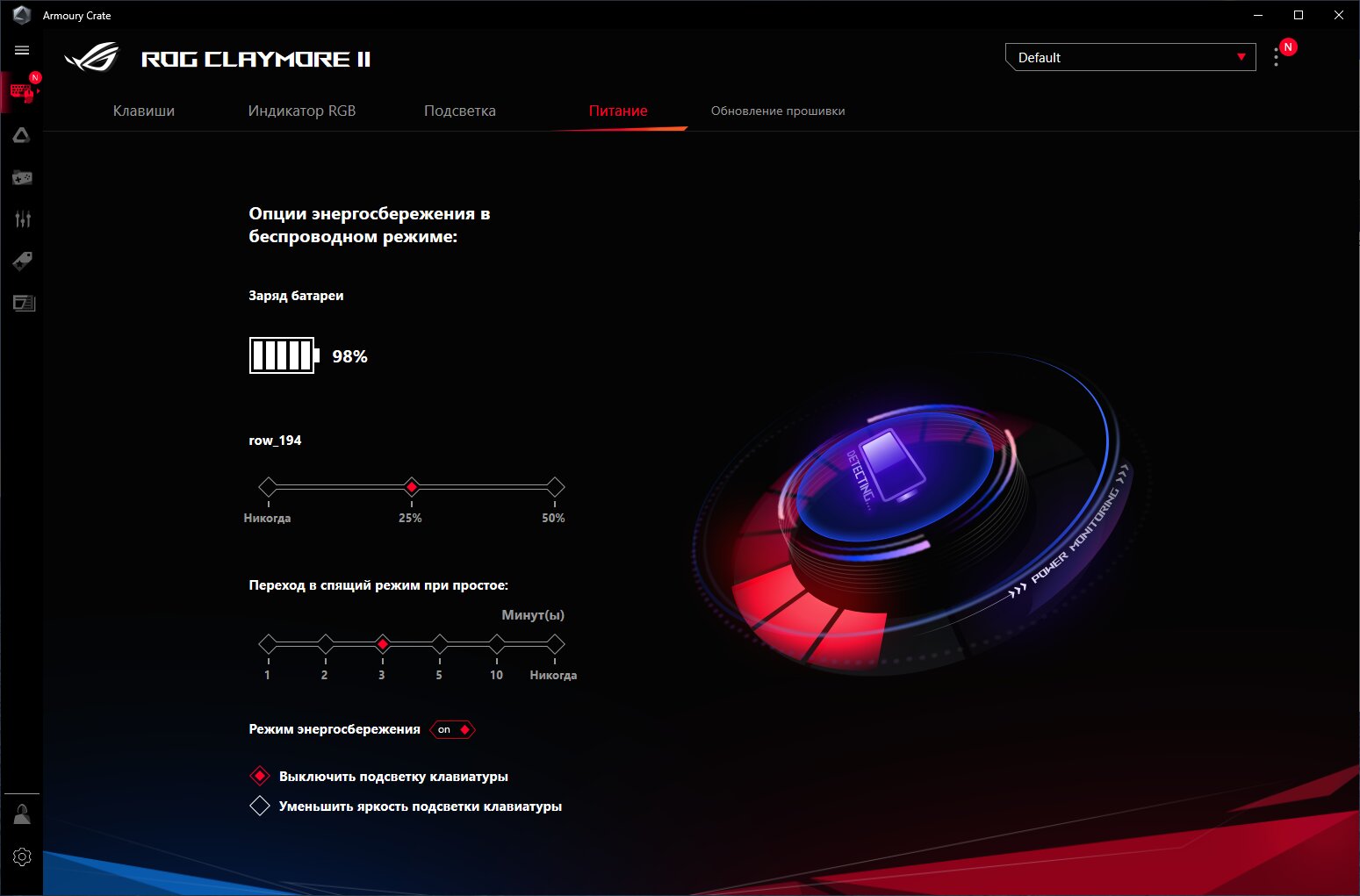
Task: Click the red N notification badge by options
Action: [x=1288, y=47]
